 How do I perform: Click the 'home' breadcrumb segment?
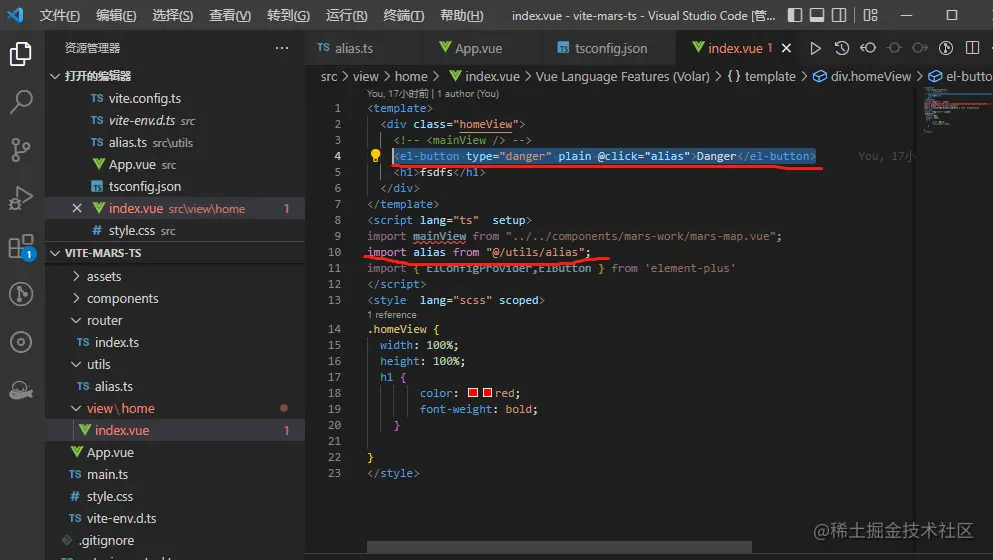pyautogui.click(x=411, y=77)
